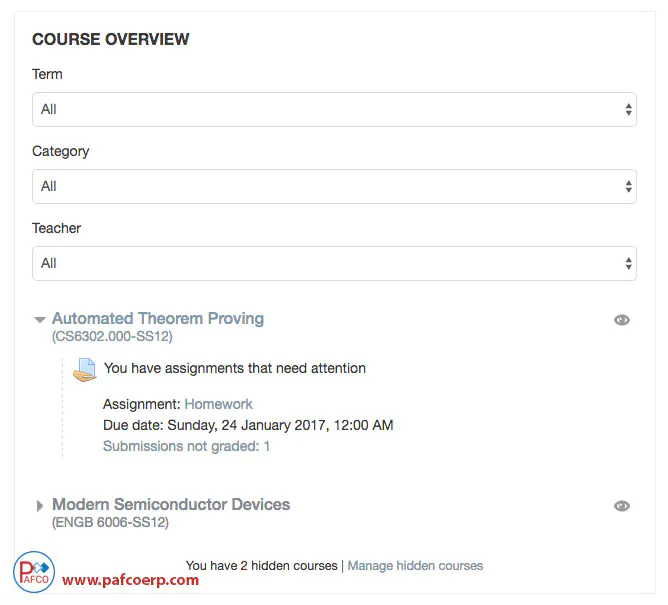
Task: Click the www.pafcoerp.com watermark text
Action: tap(130, 580)
